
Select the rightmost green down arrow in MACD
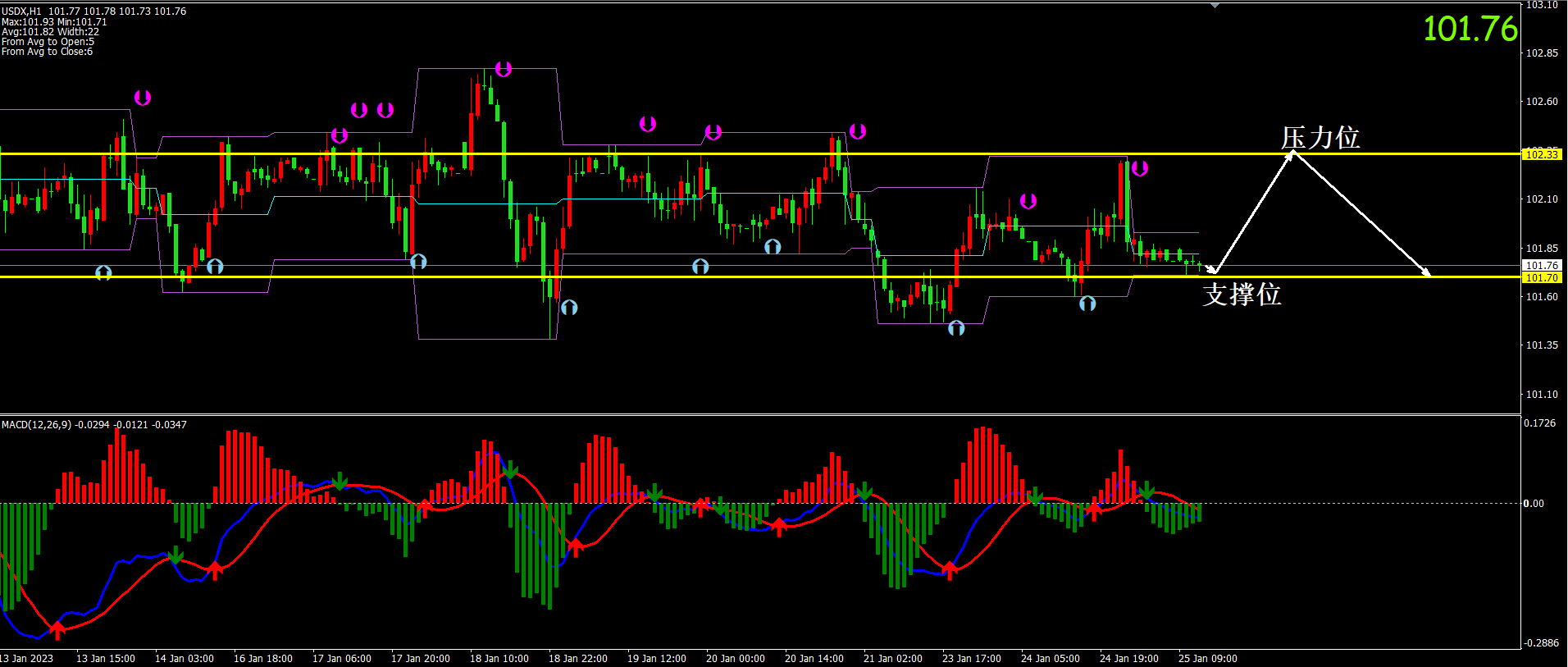[x=1146, y=491]
